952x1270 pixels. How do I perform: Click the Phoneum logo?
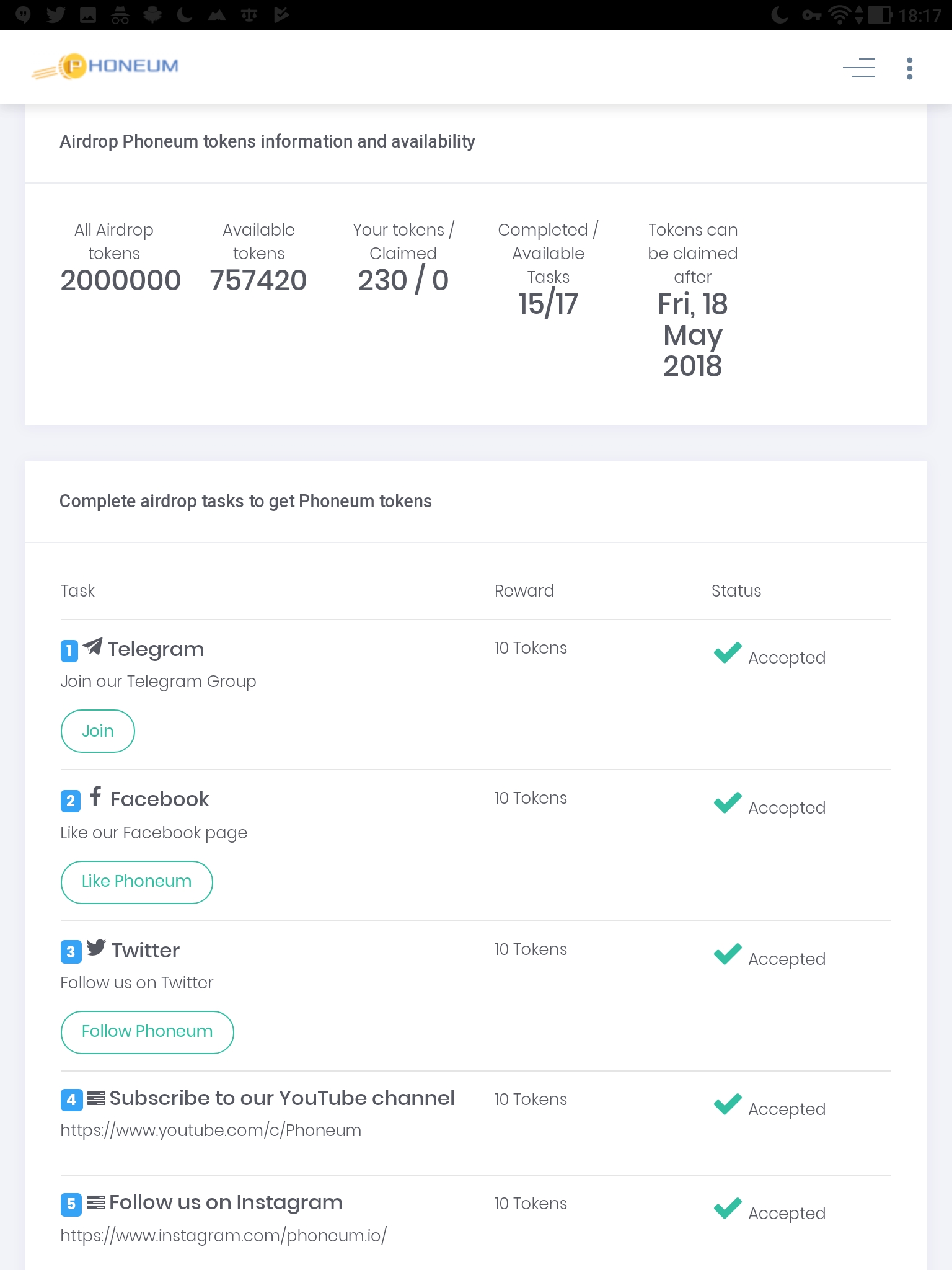tap(104, 66)
